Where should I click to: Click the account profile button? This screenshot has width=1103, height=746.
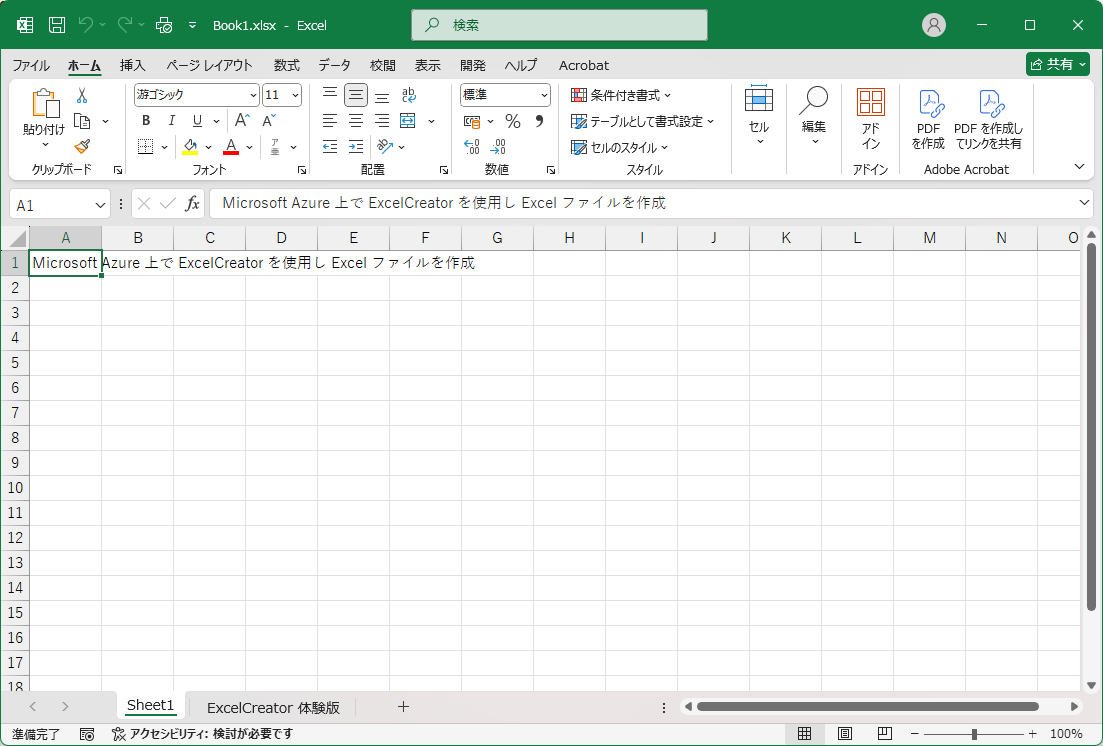coord(933,25)
